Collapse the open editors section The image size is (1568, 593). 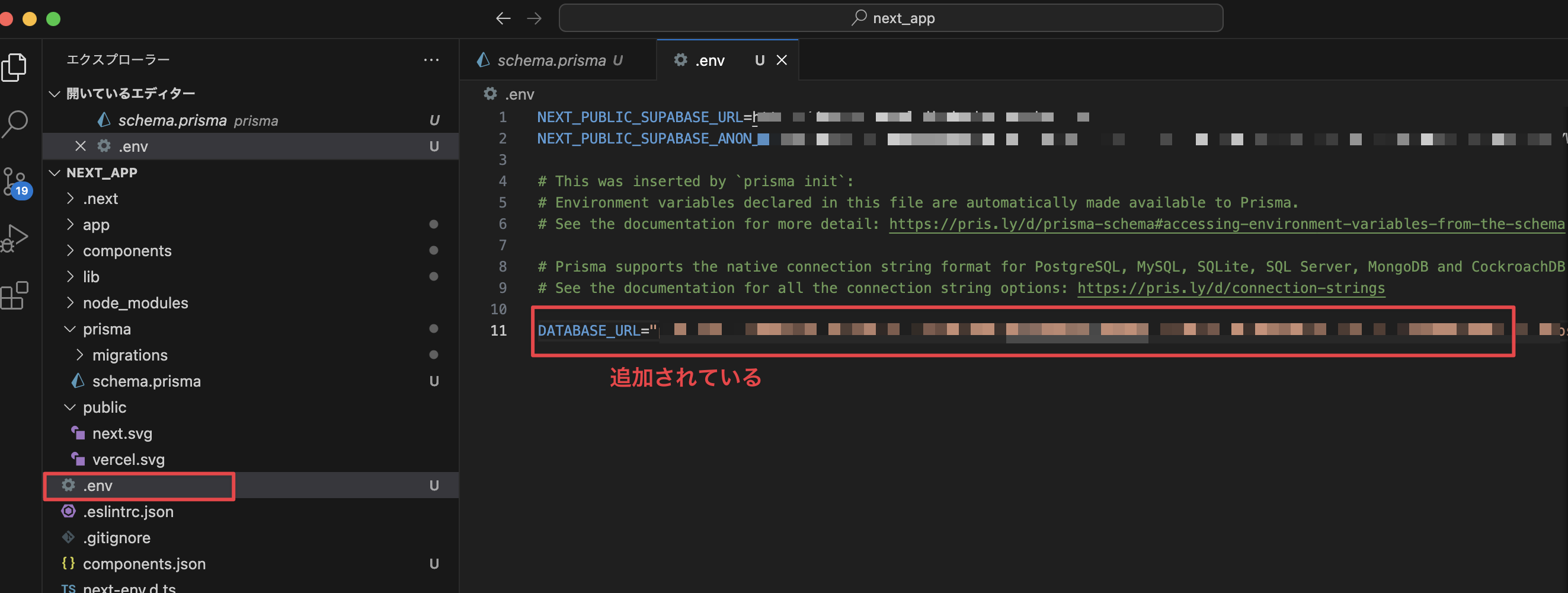[x=55, y=94]
